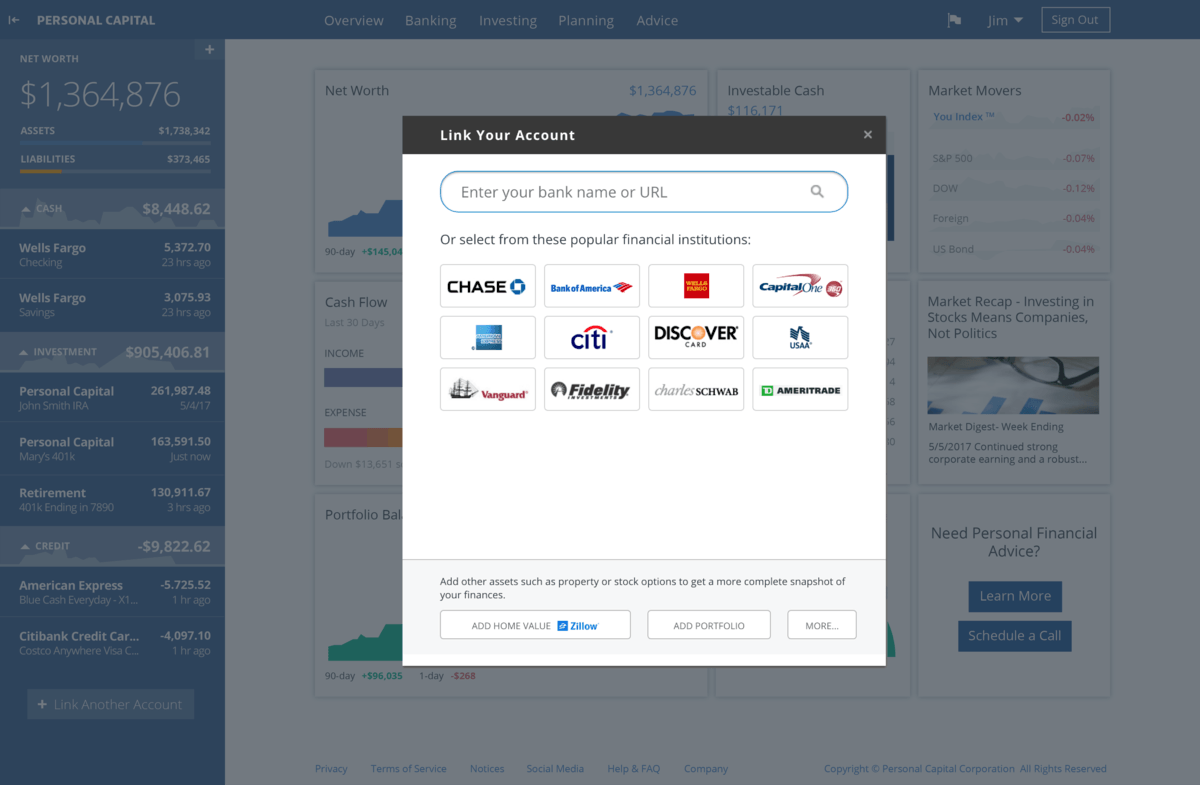Click Add Home Value Zillow button
This screenshot has width=1200, height=785.
(535, 625)
